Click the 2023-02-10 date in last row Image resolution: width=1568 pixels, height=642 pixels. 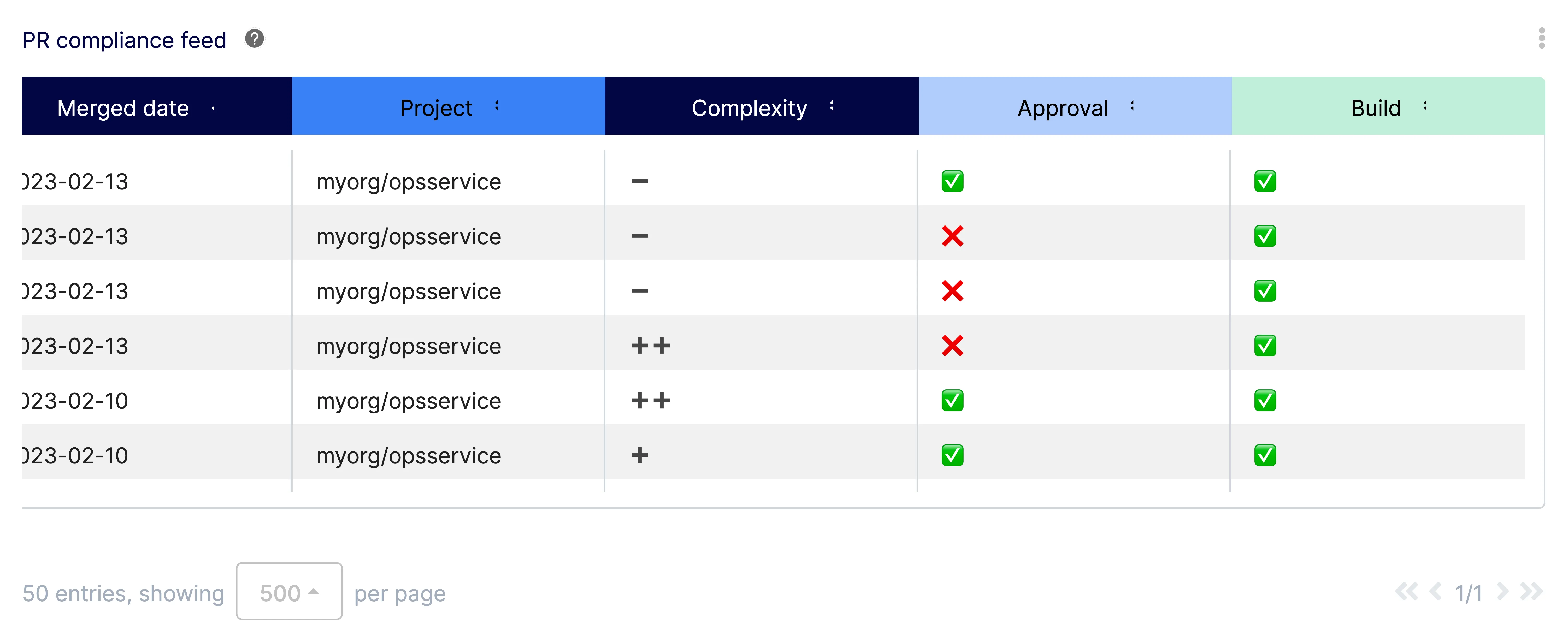(75, 456)
